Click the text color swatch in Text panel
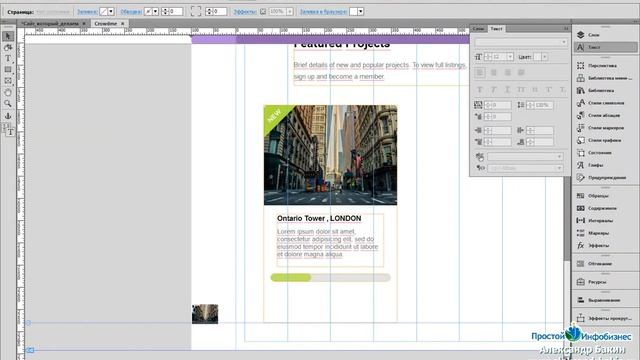The width and height of the screenshot is (640, 360). click(x=537, y=57)
